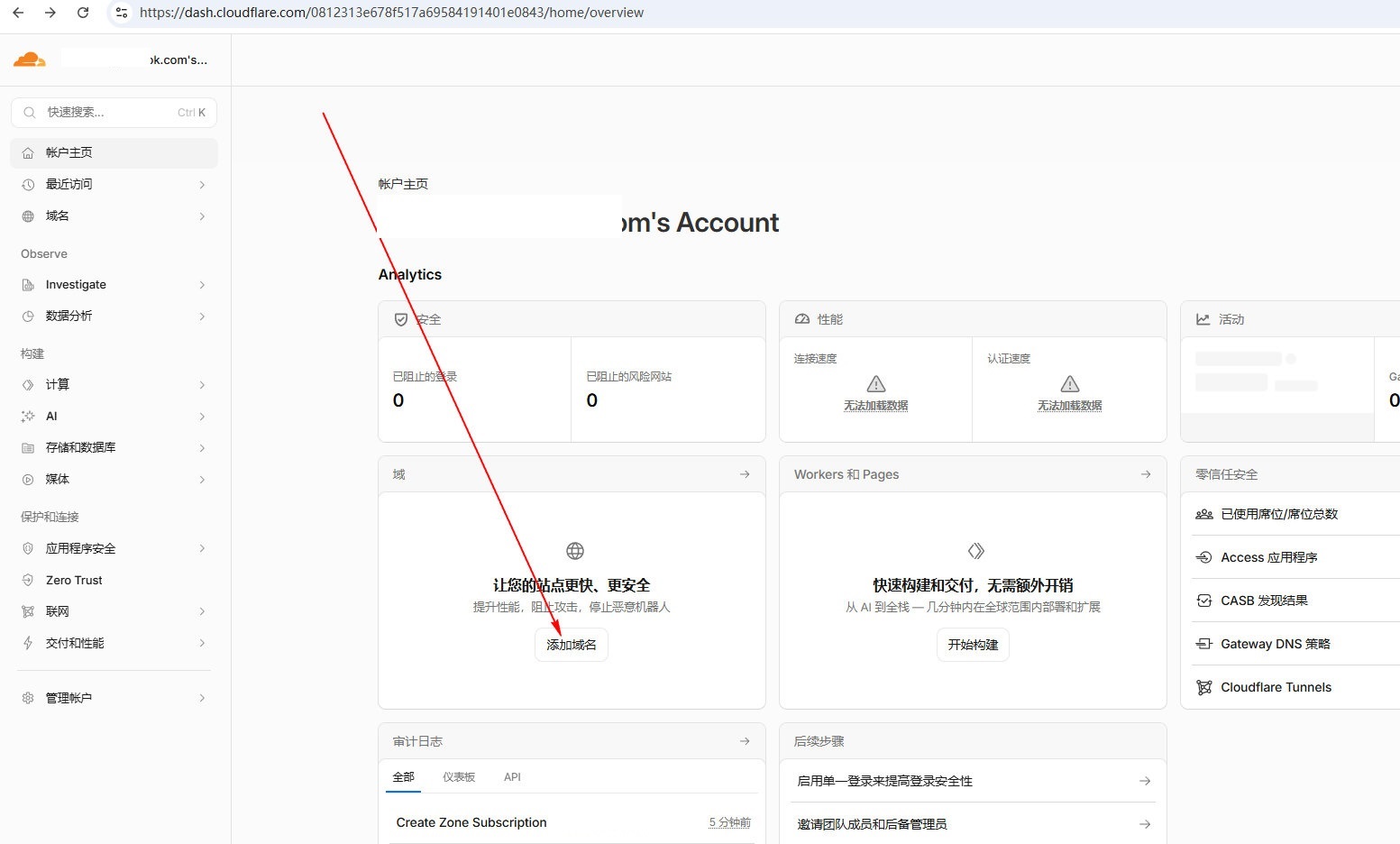
Task: Click the Zero Trust sidebar icon
Action: coord(28,580)
